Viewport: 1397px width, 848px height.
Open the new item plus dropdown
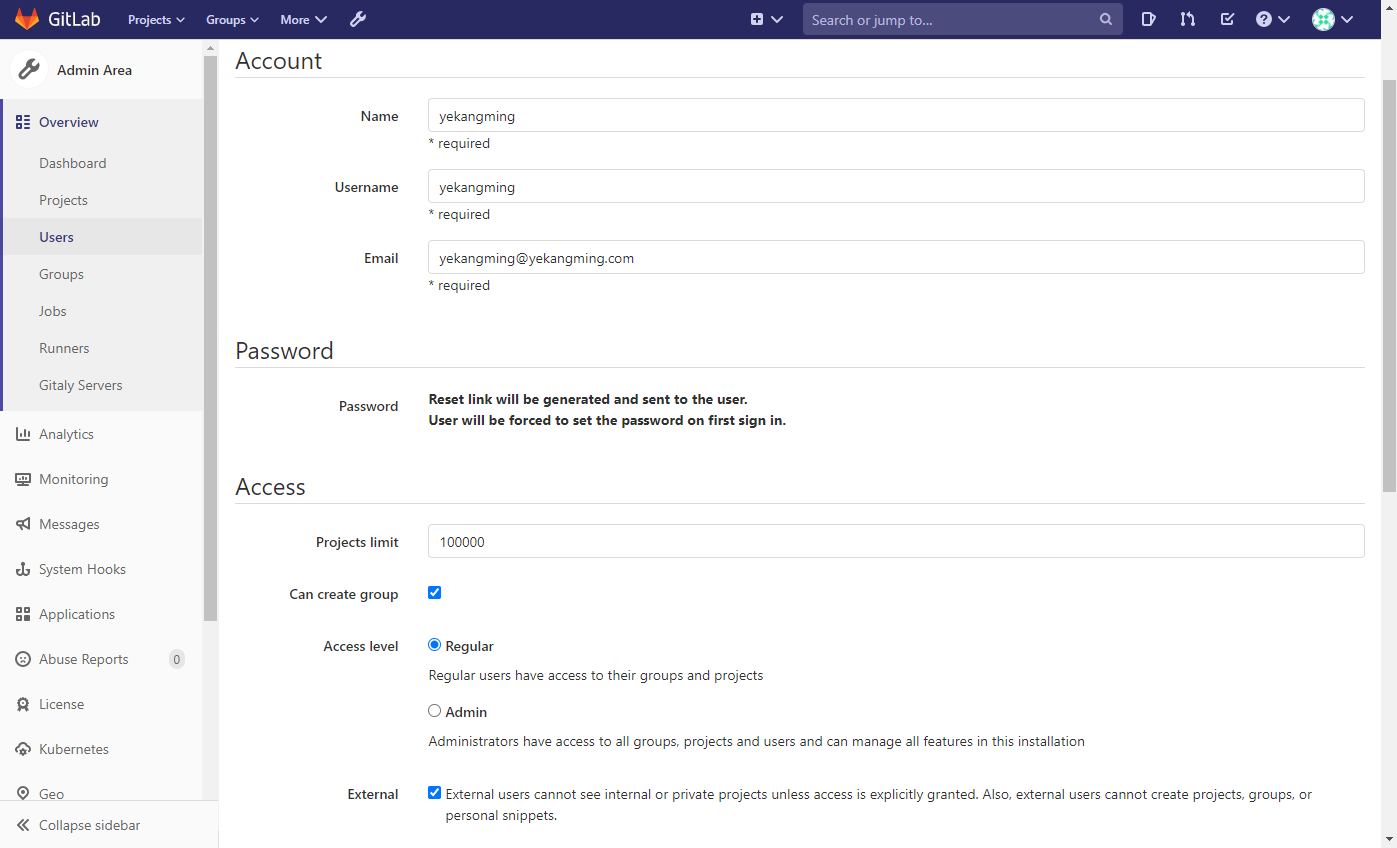pos(766,19)
